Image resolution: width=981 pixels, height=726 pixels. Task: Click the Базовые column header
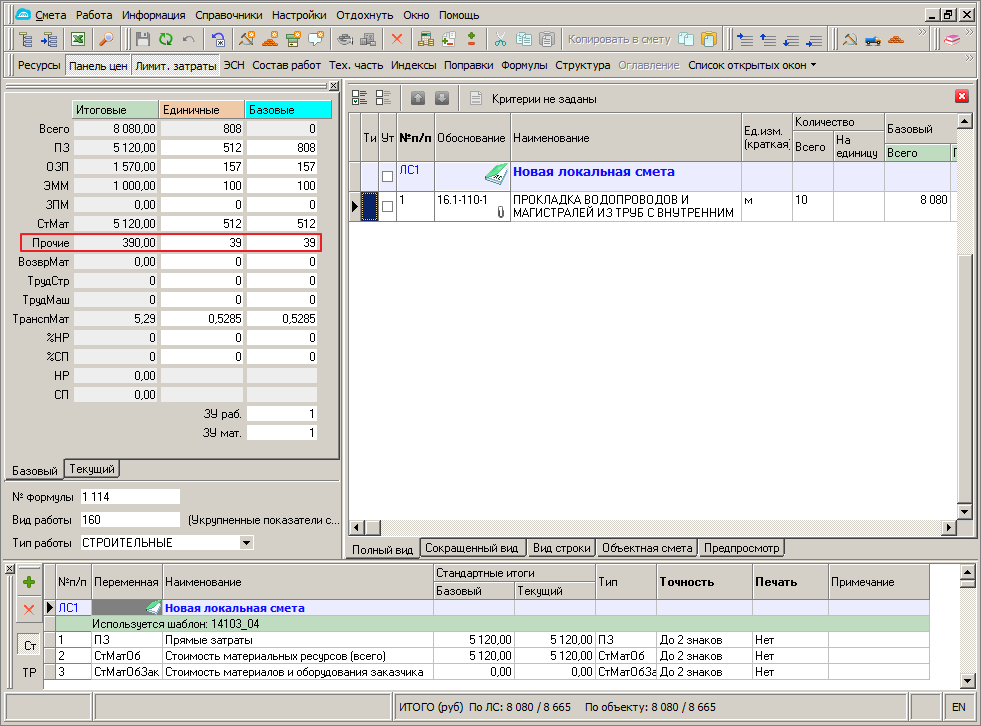click(x=288, y=110)
